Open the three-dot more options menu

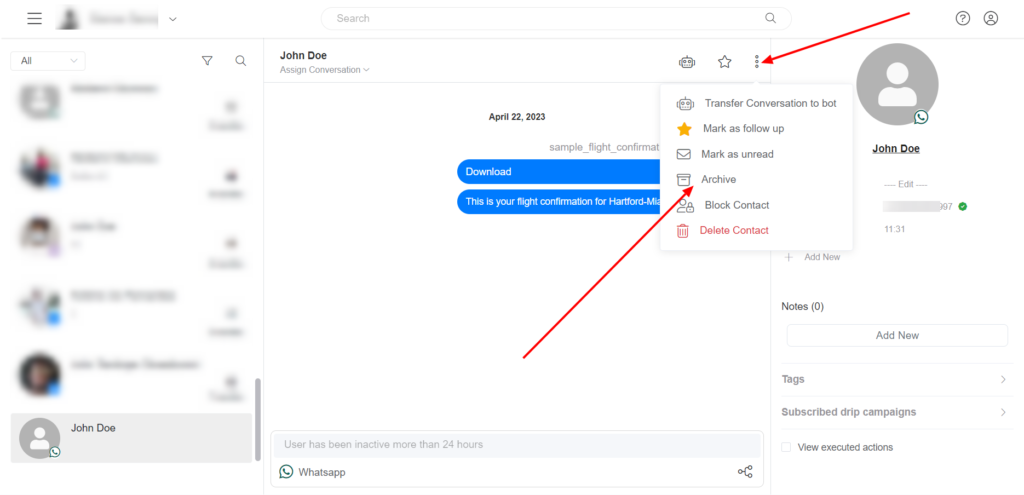tap(757, 61)
